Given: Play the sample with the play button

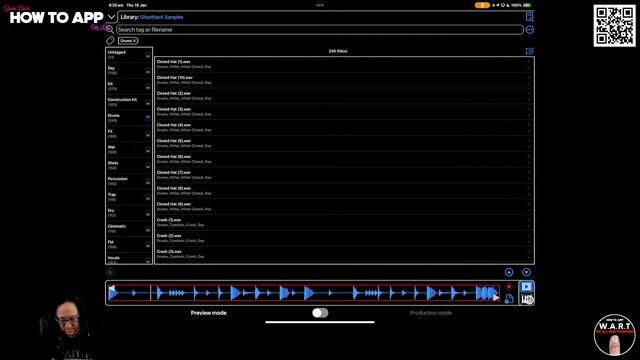Looking at the screenshot, I should click(526, 287).
